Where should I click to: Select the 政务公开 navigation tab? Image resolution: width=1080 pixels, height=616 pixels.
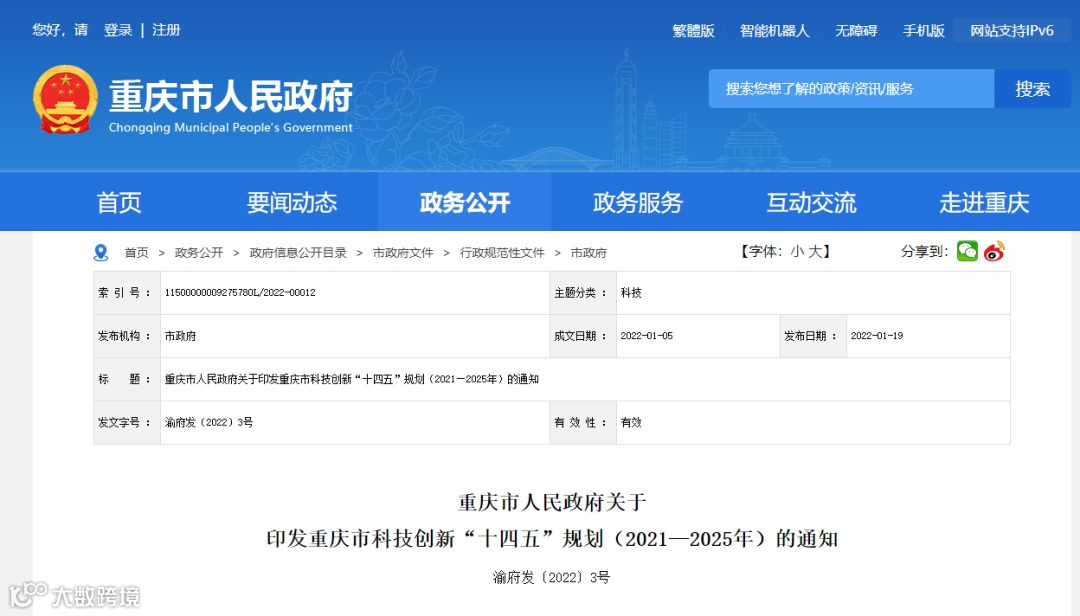(x=464, y=203)
